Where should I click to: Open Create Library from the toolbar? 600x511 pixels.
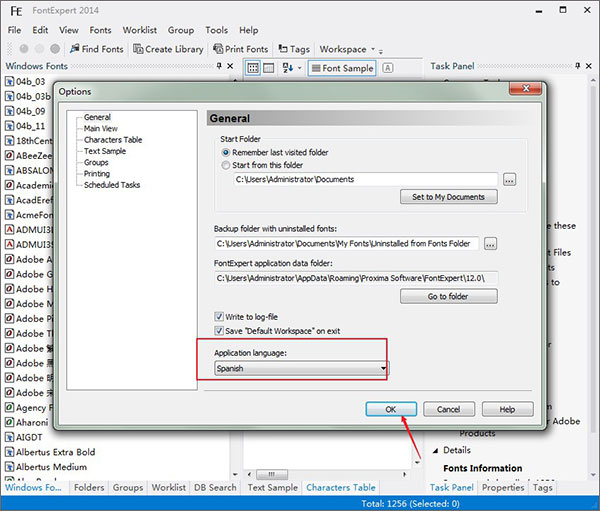point(168,49)
